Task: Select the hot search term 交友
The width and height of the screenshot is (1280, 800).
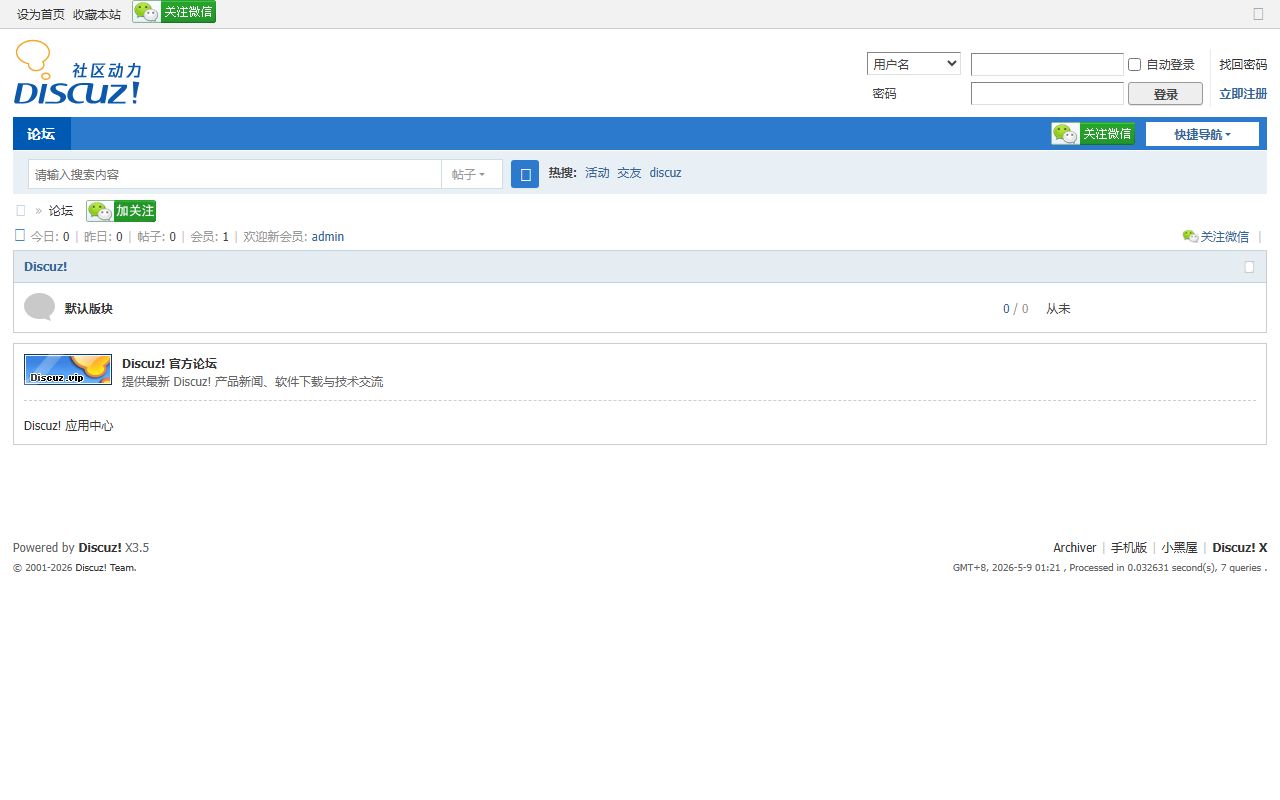Action: [x=629, y=173]
